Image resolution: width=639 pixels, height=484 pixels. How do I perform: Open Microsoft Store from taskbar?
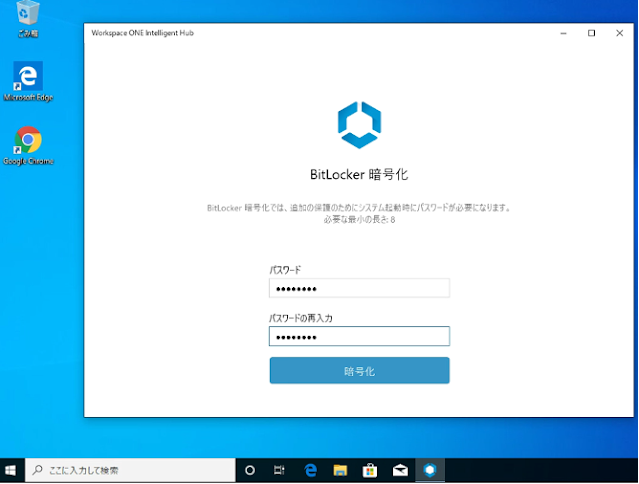[x=370, y=471]
